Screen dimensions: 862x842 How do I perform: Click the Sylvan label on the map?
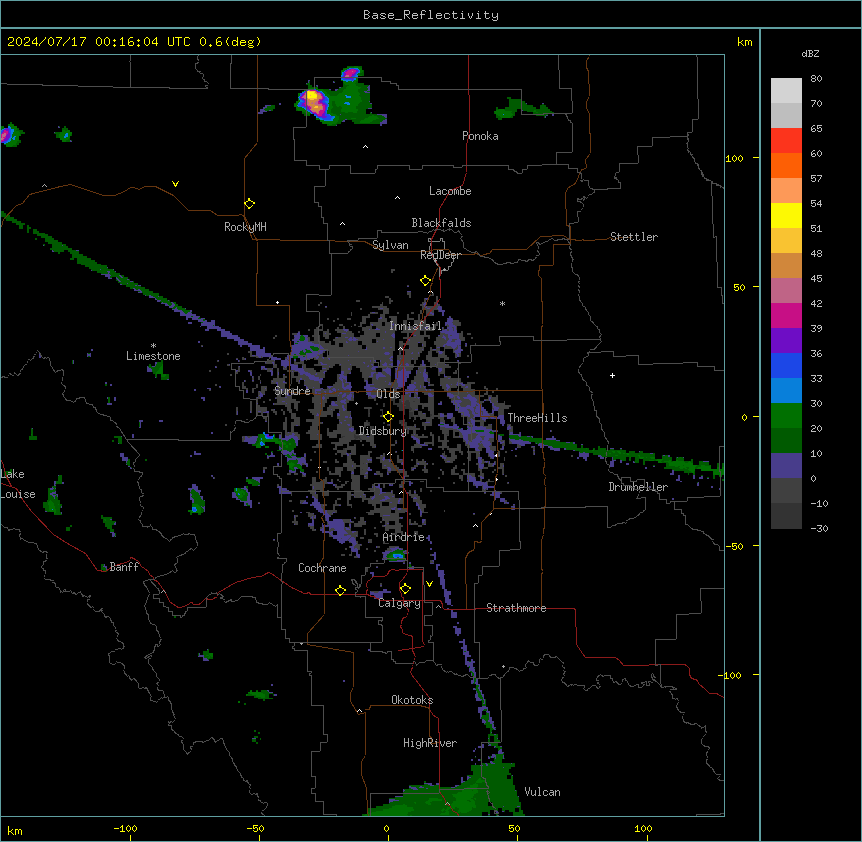tap(390, 245)
